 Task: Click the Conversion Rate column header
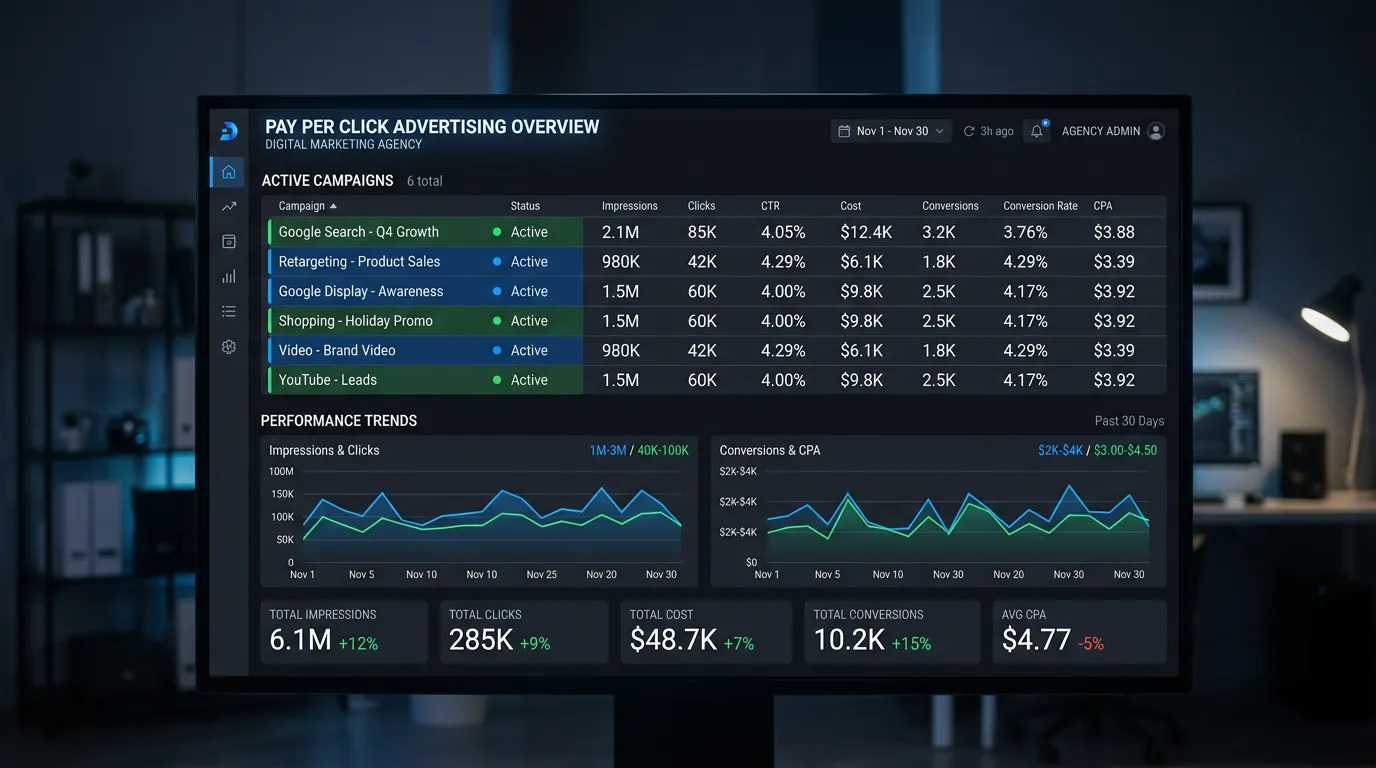click(1040, 206)
